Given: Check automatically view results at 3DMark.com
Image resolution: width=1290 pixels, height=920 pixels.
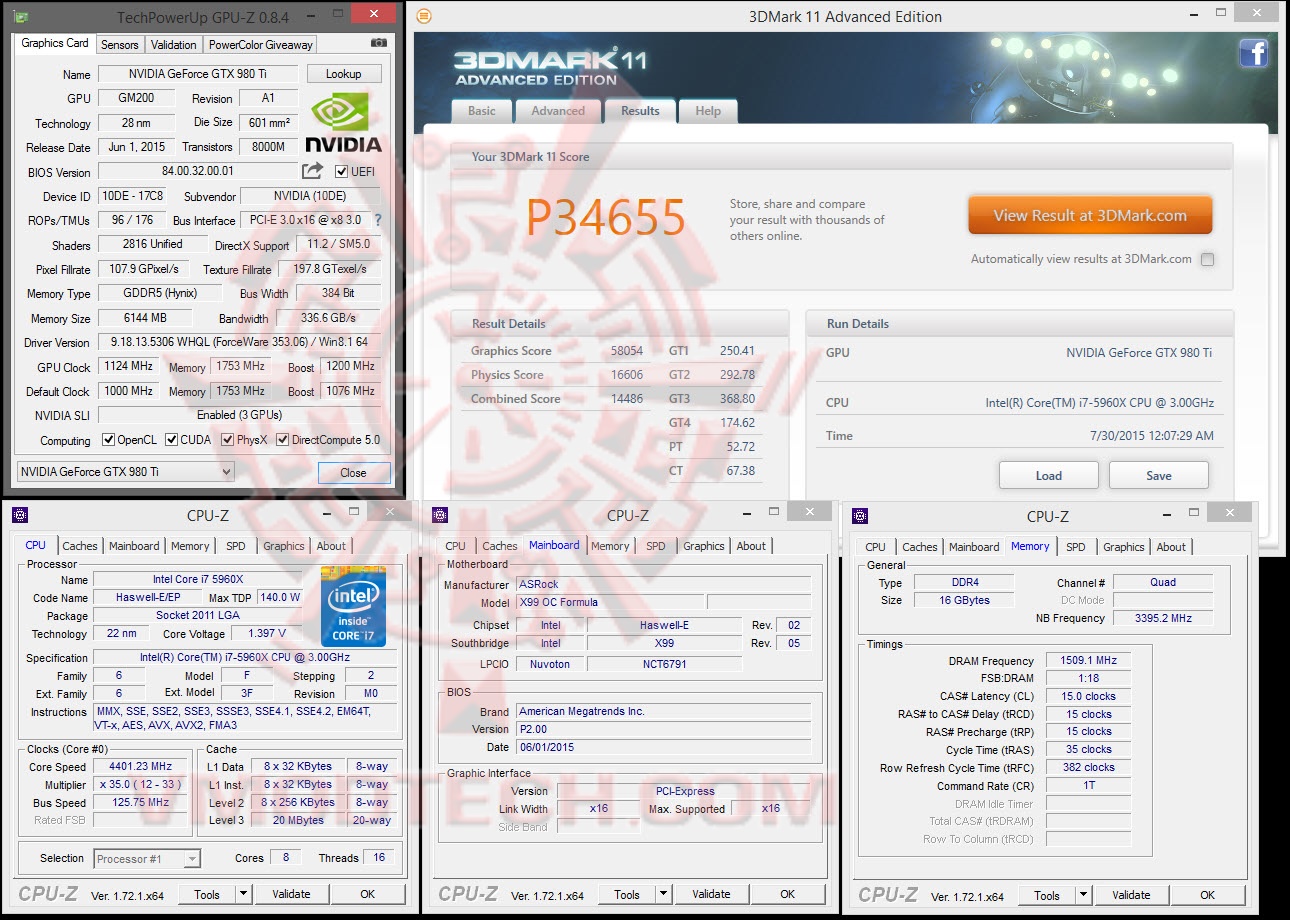Looking at the screenshot, I should [x=1207, y=259].
